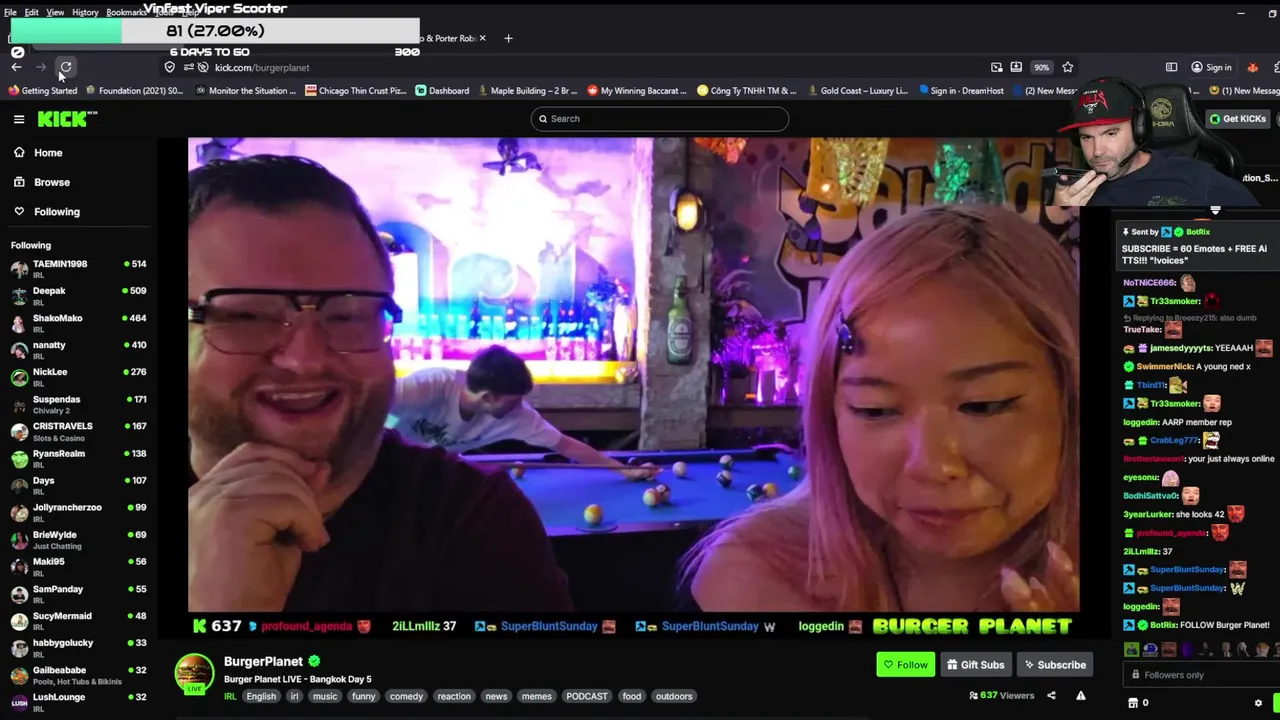1280x720 pixels.
Task: Open the chat shop storefront icon
Action: (x=1132, y=703)
